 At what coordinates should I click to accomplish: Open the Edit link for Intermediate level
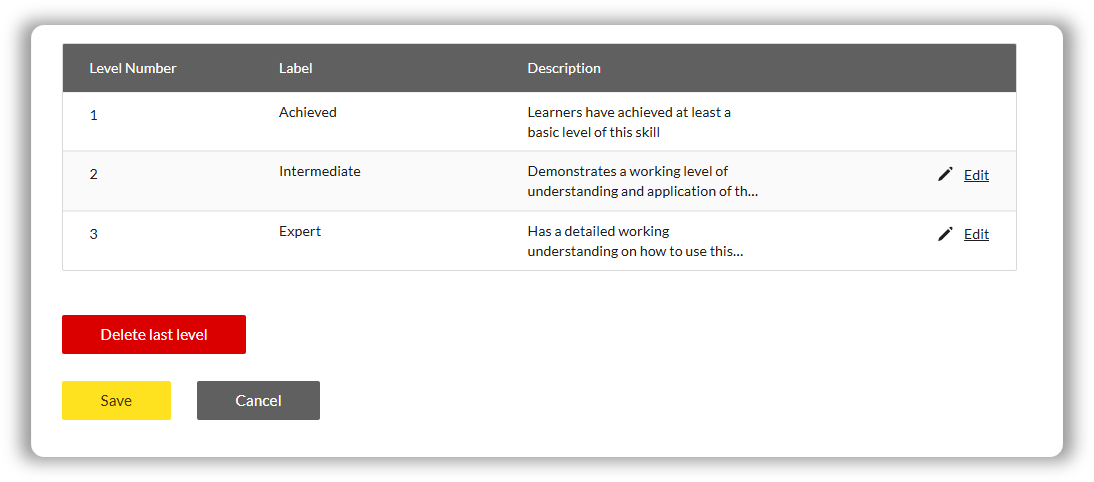976,175
